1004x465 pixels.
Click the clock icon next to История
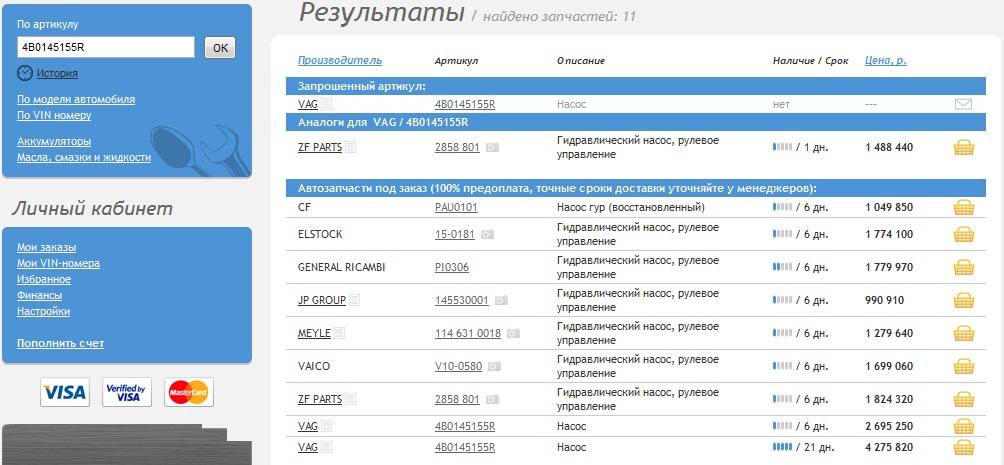click(24, 73)
